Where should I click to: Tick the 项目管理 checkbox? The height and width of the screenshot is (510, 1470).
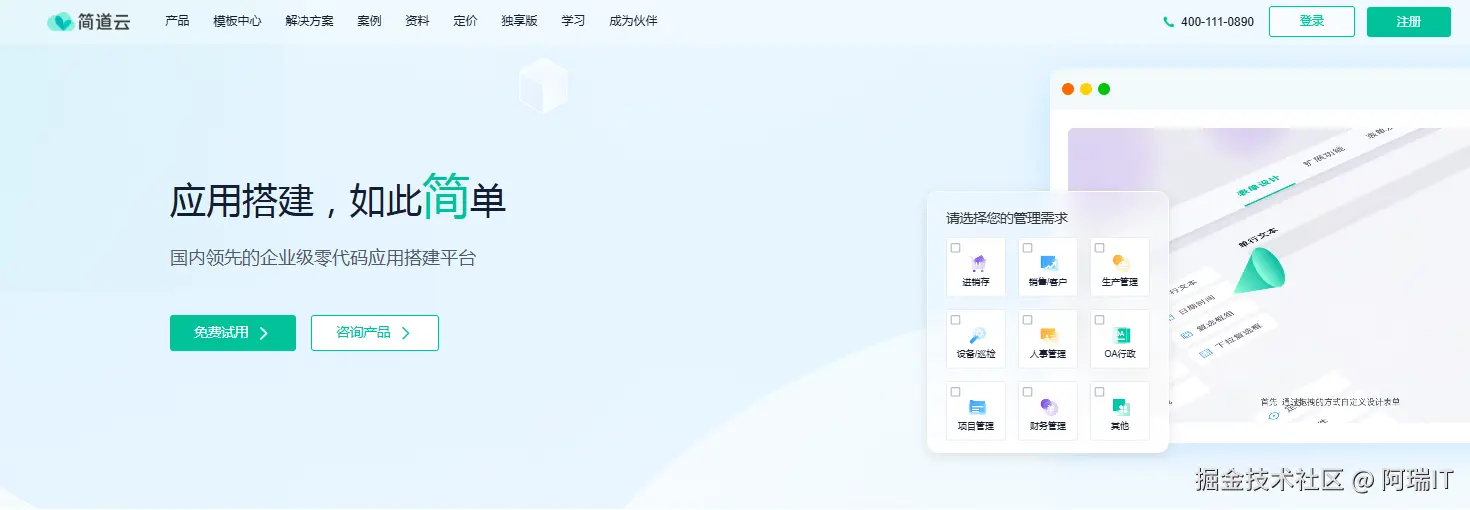(x=956, y=392)
